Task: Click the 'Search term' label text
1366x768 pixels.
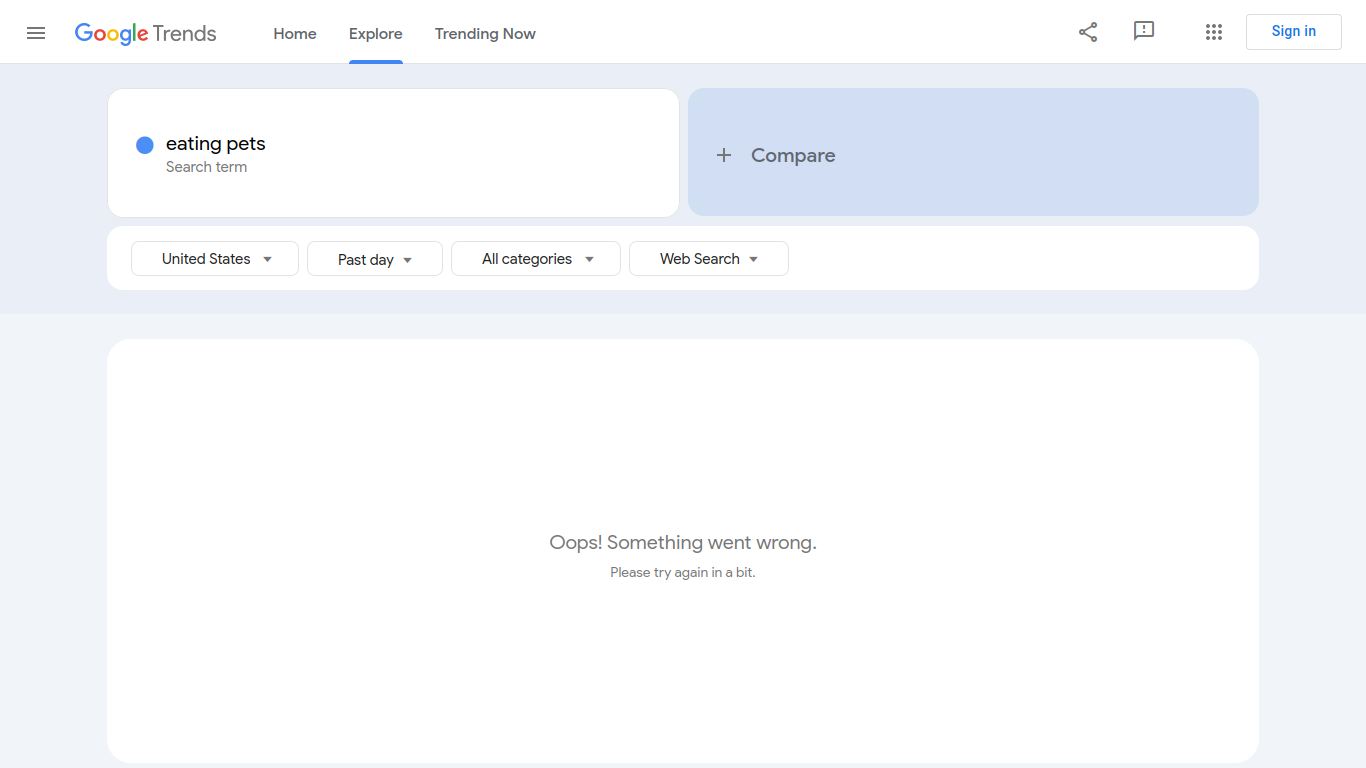Action: tap(206, 167)
